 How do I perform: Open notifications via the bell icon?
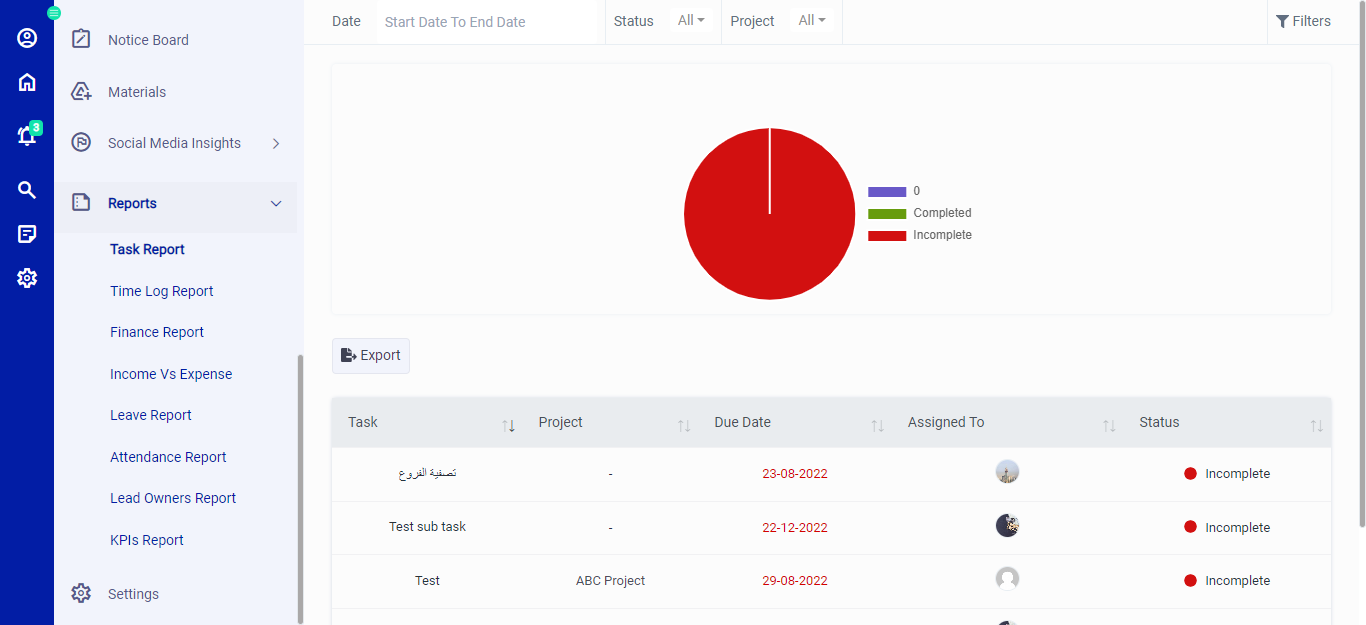click(x=26, y=136)
